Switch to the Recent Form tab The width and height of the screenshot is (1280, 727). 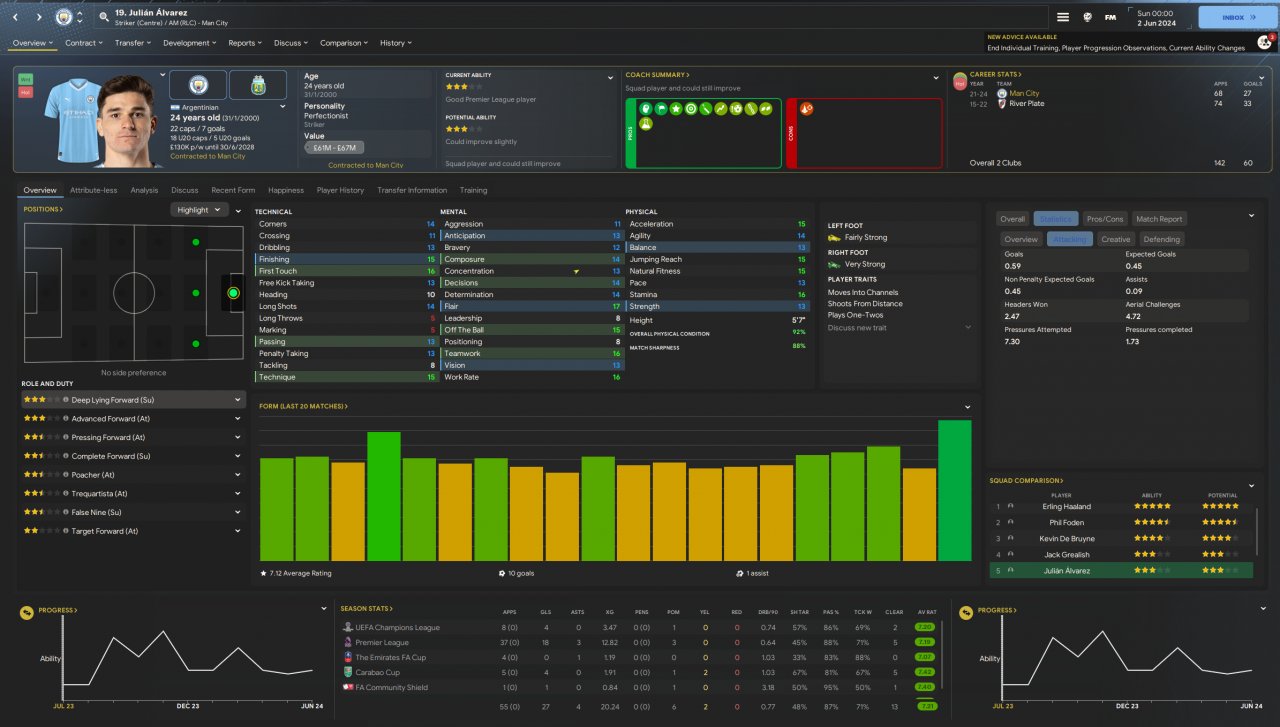[232, 190]
